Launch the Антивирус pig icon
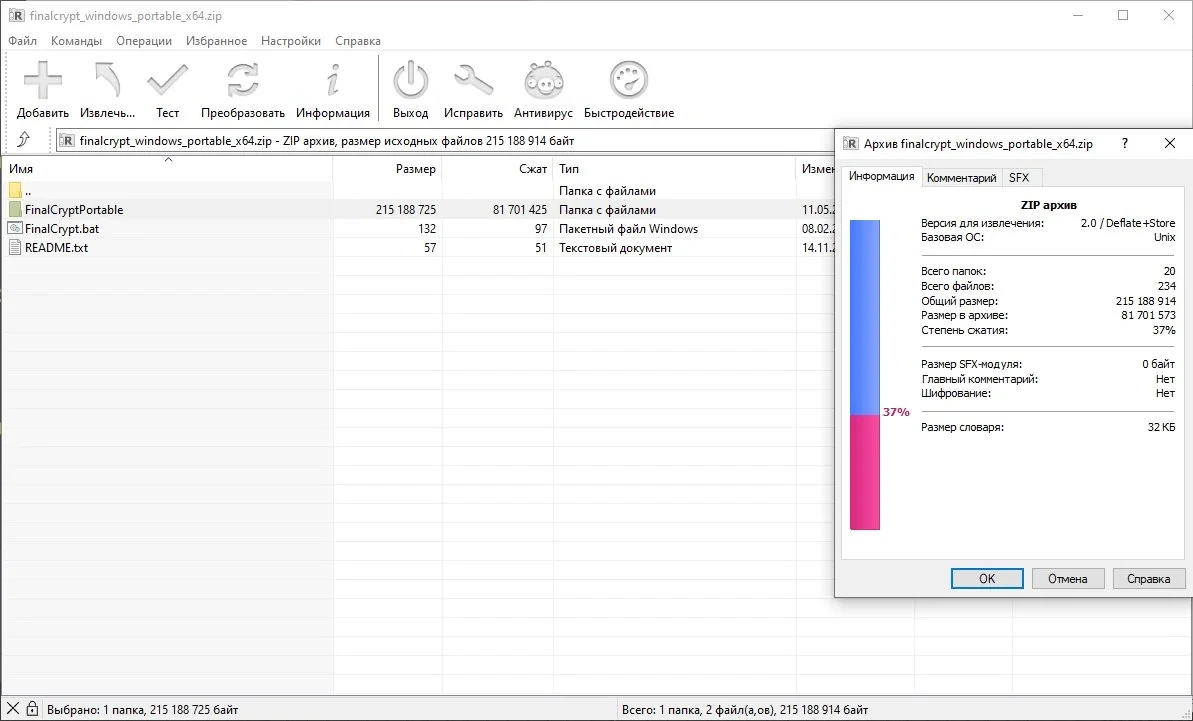 click(543, 81)
